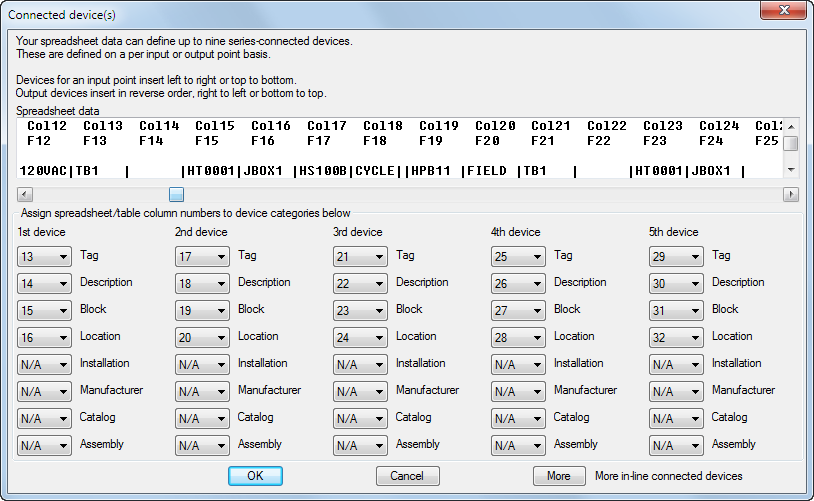Open the 5th device Block dropdown
Image resolution: width=814 pixels, height=501 pixels.
(676, 310)
